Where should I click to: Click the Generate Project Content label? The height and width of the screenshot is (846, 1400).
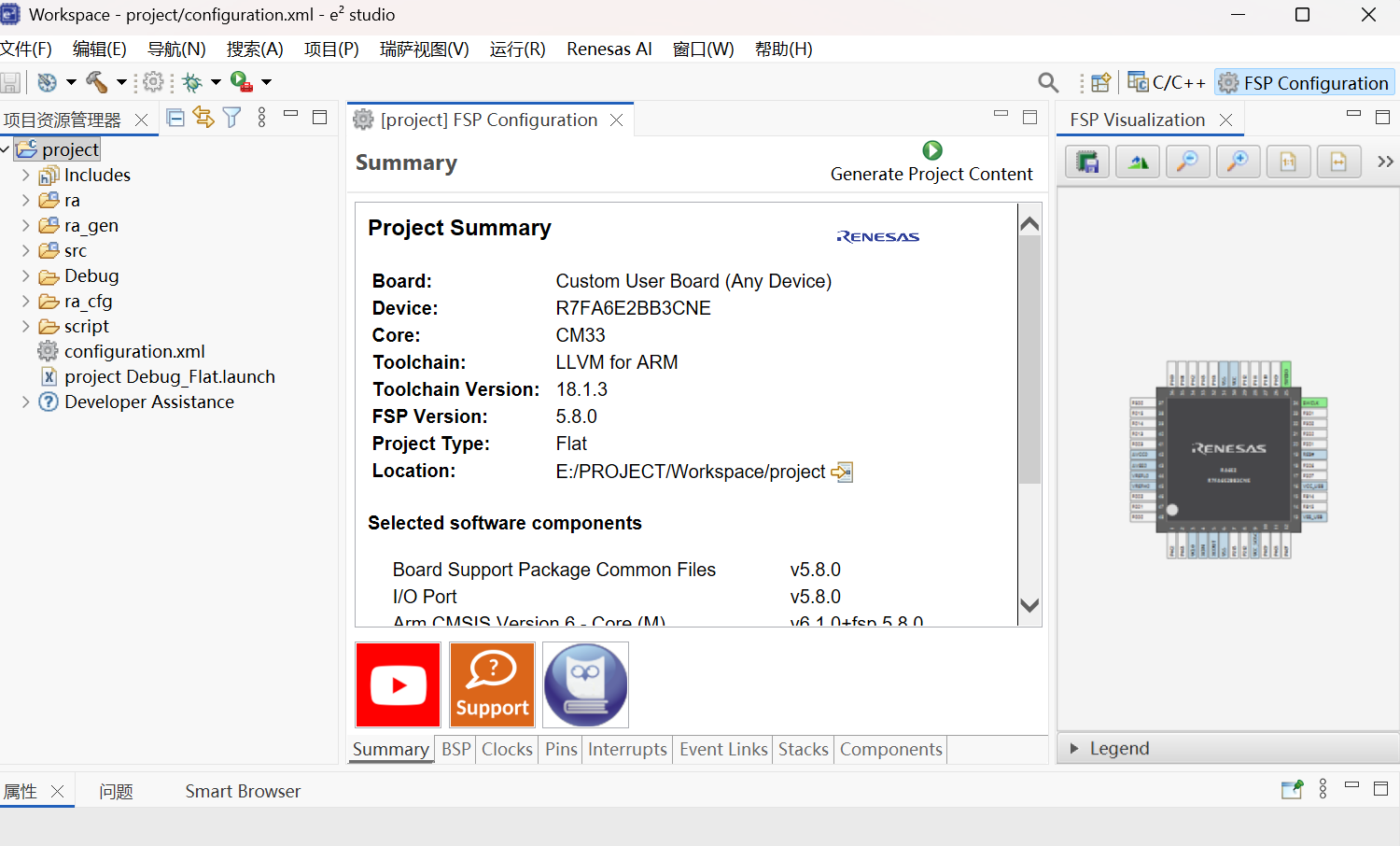931,174
